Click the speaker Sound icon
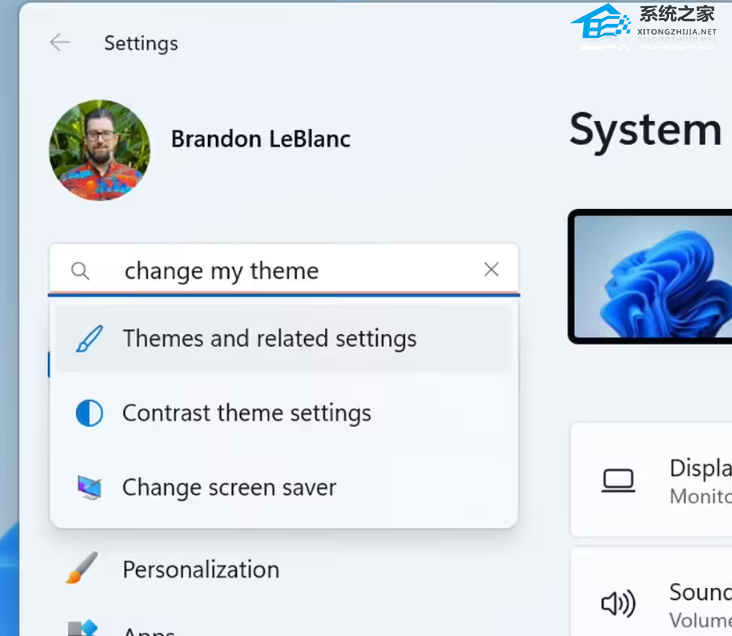 [x=618, y=604]
